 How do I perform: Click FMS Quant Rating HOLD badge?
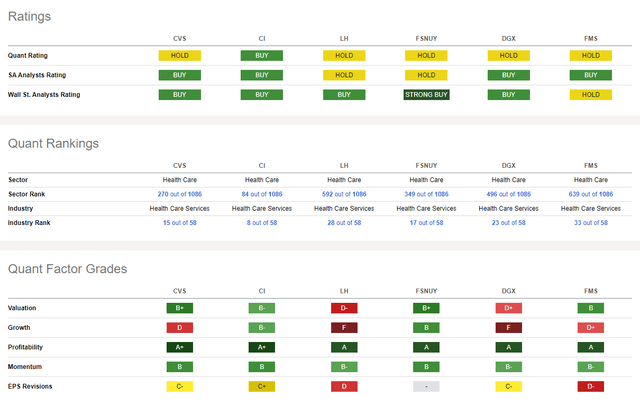click(591, 56)
